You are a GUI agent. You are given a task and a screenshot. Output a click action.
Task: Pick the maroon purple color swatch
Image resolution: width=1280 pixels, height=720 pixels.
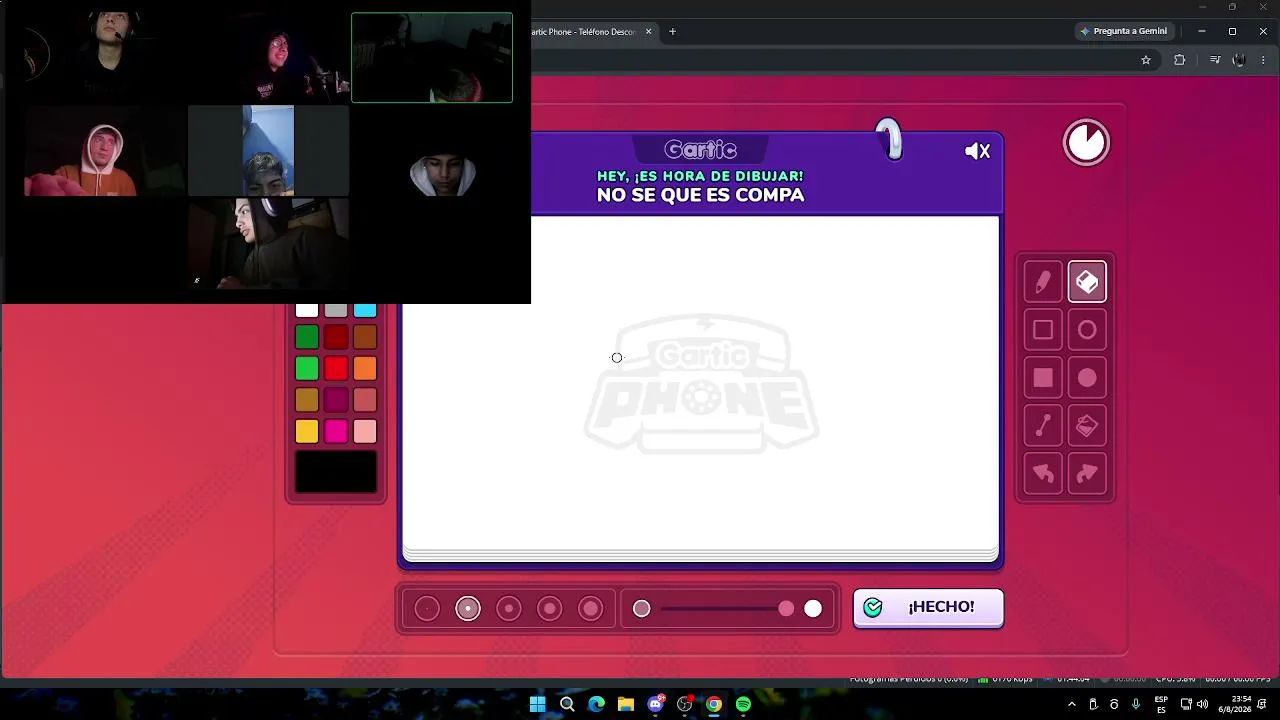336,400
